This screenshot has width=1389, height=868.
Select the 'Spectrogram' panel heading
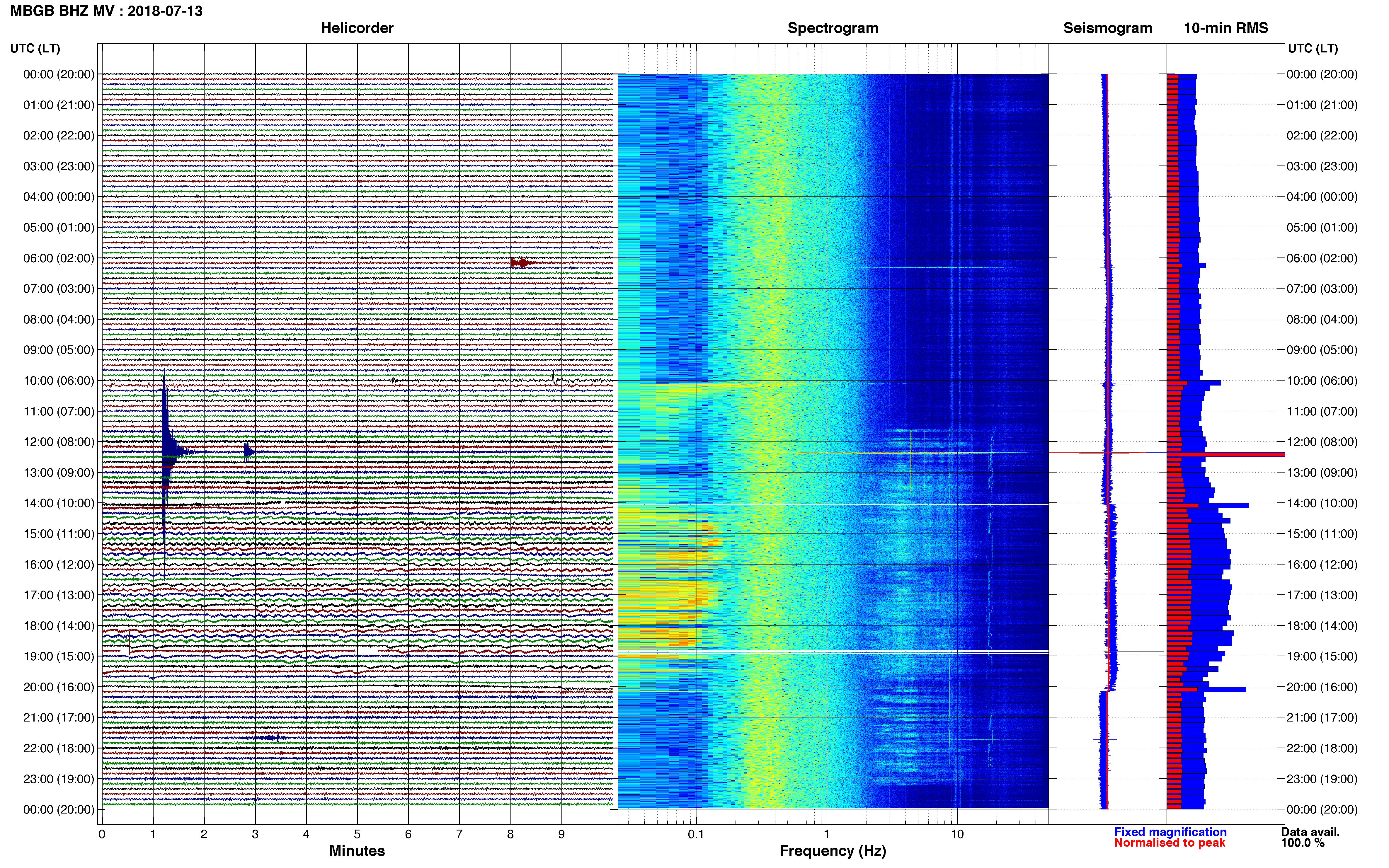pos(833,28)
